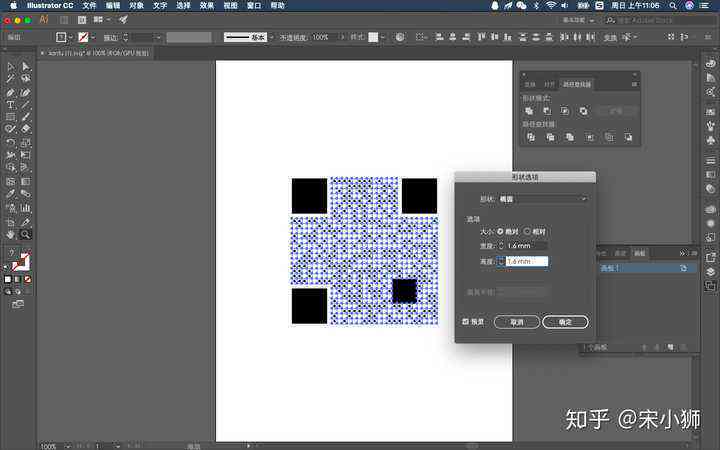The image size is (720, 450).
Task: Open the 文件 (File) menu
Action: tap(89, 6)
